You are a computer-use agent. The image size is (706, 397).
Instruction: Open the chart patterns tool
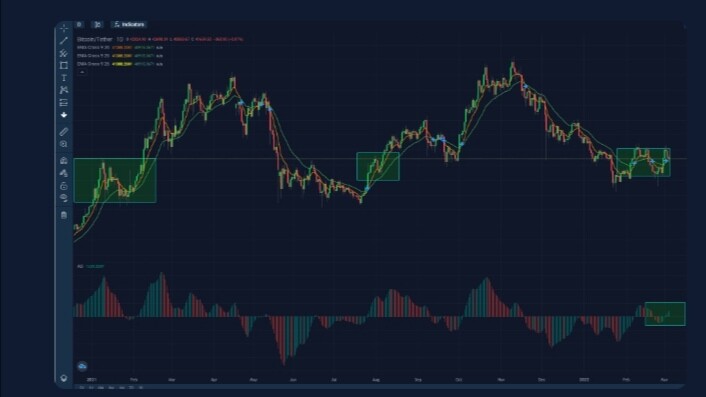(64, 90)
